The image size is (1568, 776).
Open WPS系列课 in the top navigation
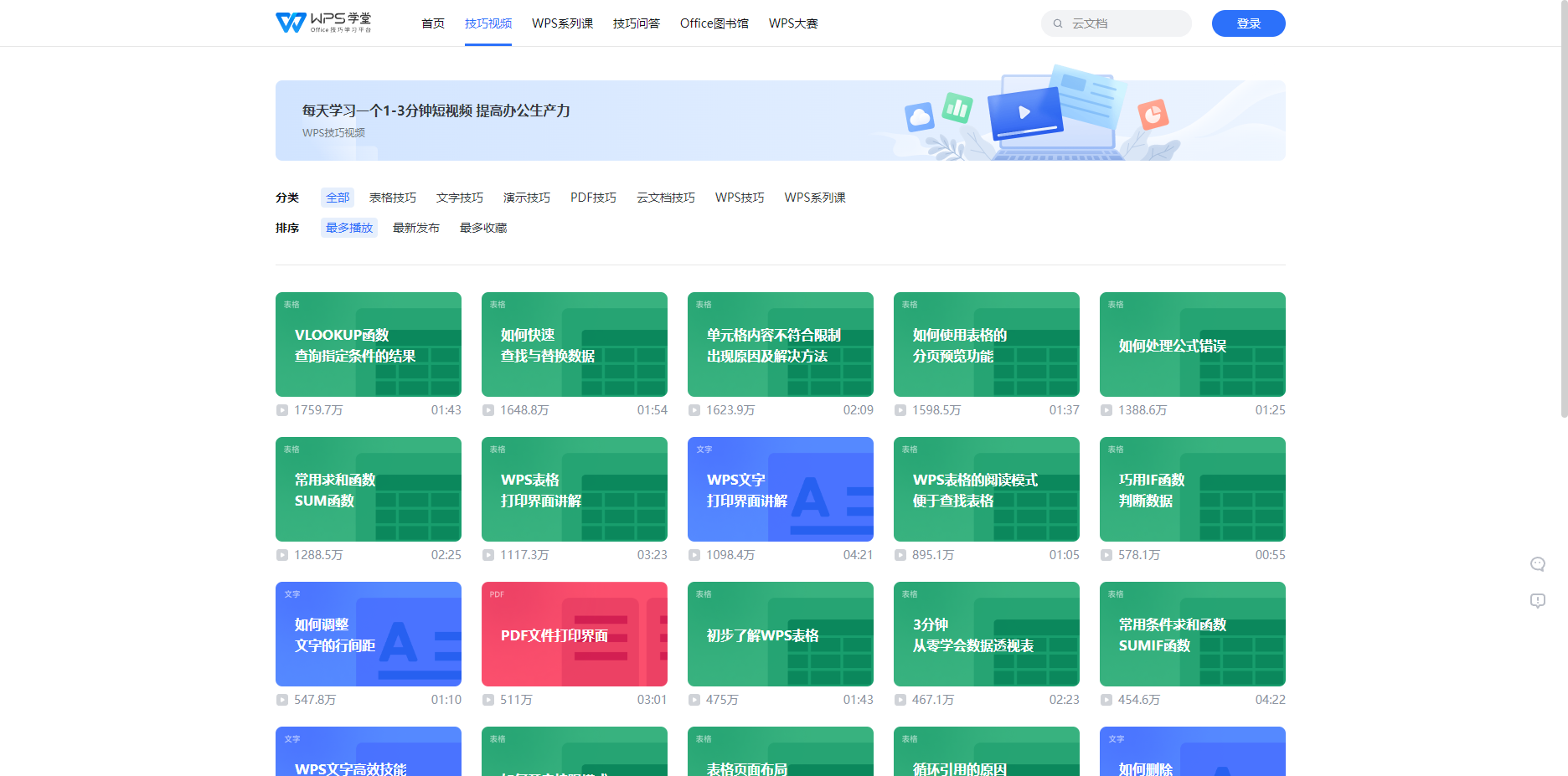coord(562,23)
